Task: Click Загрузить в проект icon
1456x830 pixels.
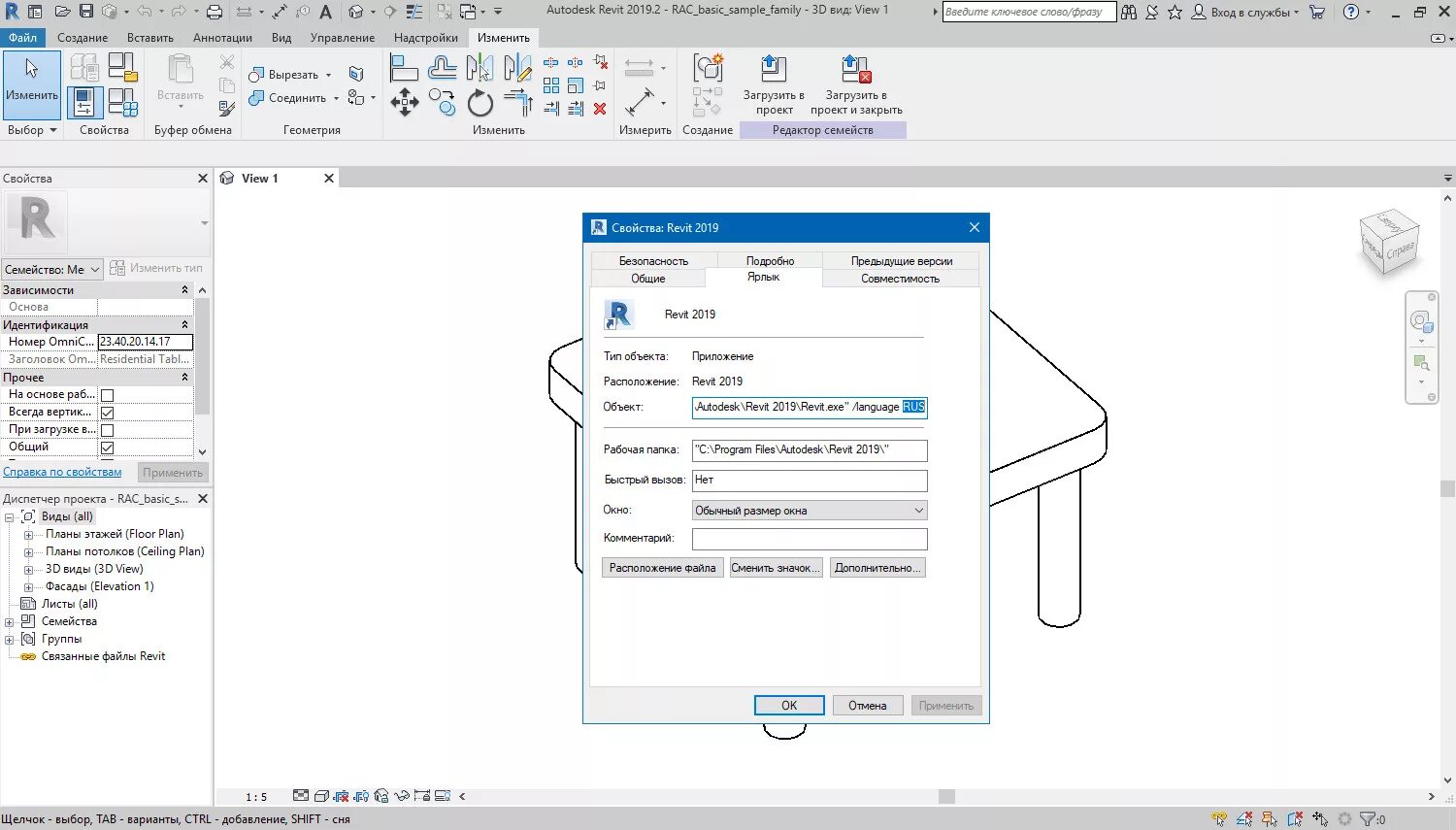Action: pos(773,69)
